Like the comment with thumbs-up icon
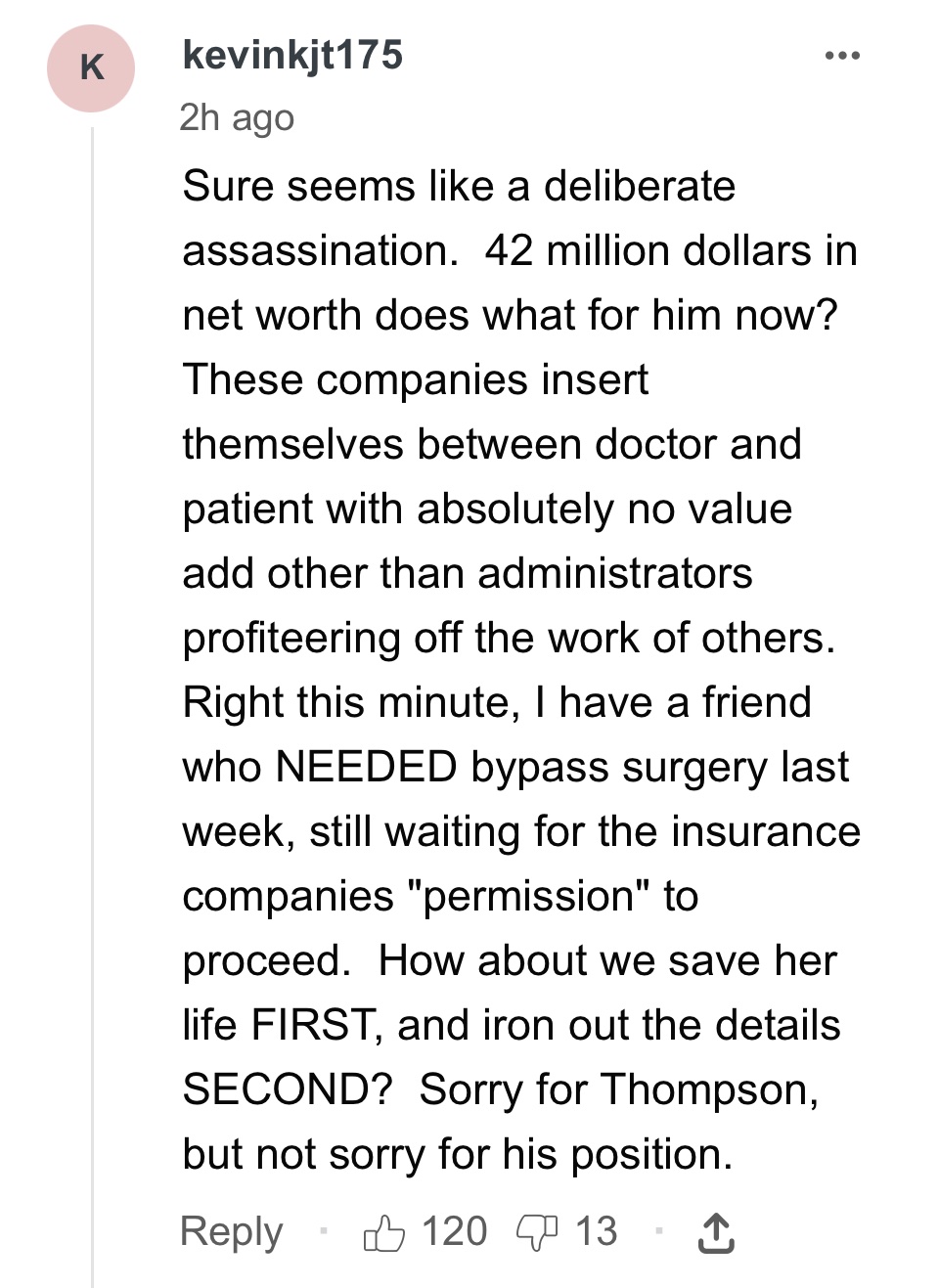This screenshot has width=939, height=1288. click(383, 1232)
